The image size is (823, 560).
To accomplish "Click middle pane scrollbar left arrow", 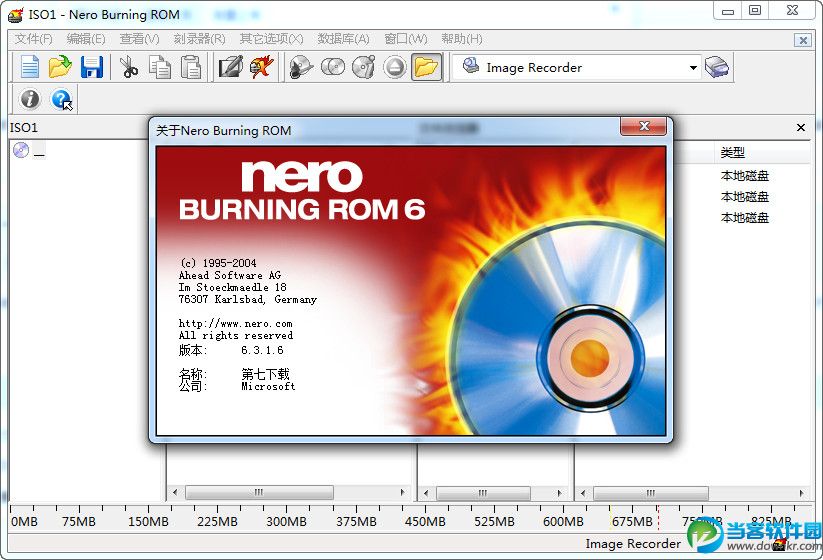I will click(x=426, y=493).
